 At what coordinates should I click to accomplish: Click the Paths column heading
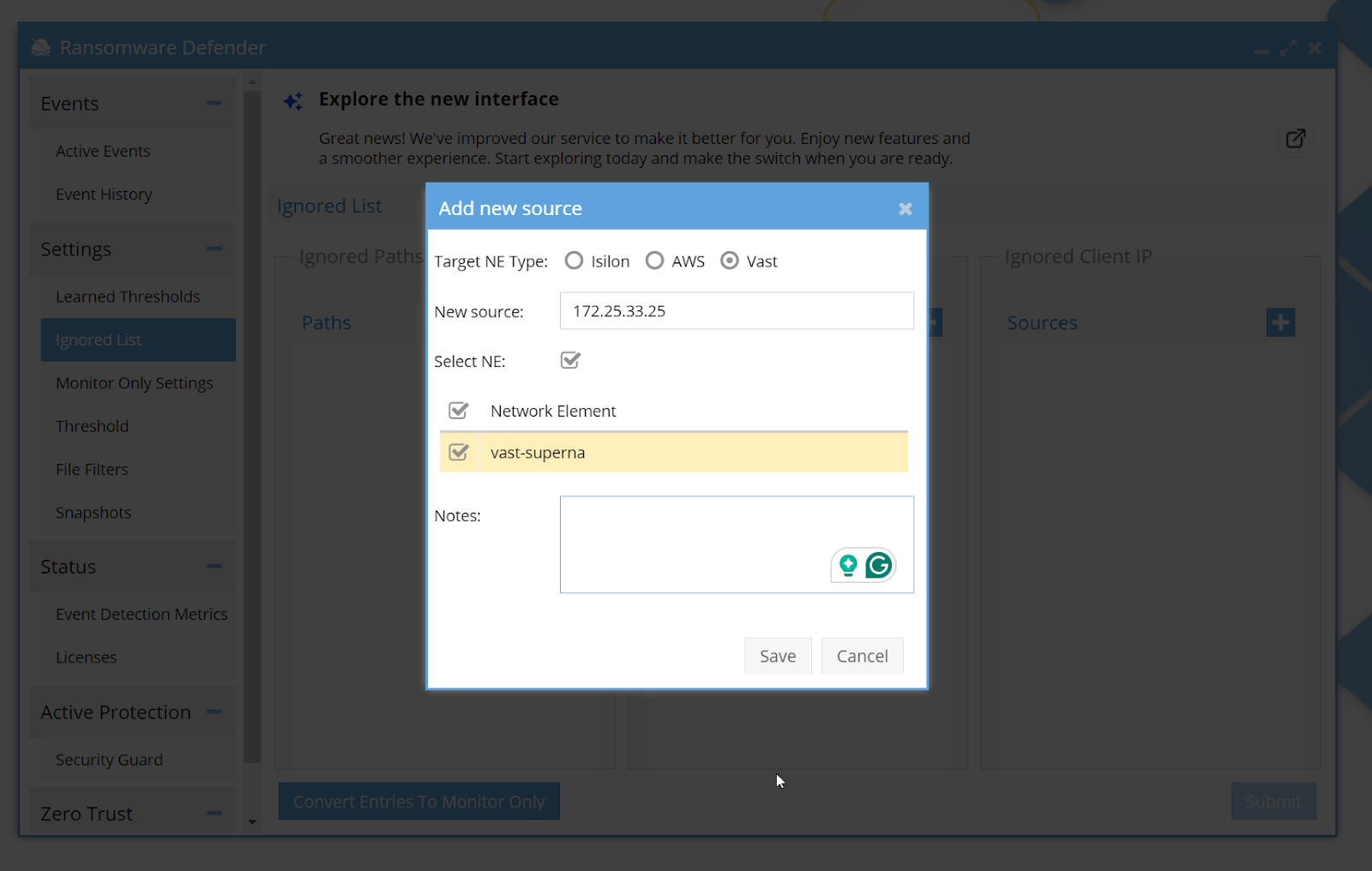point(327,322)
